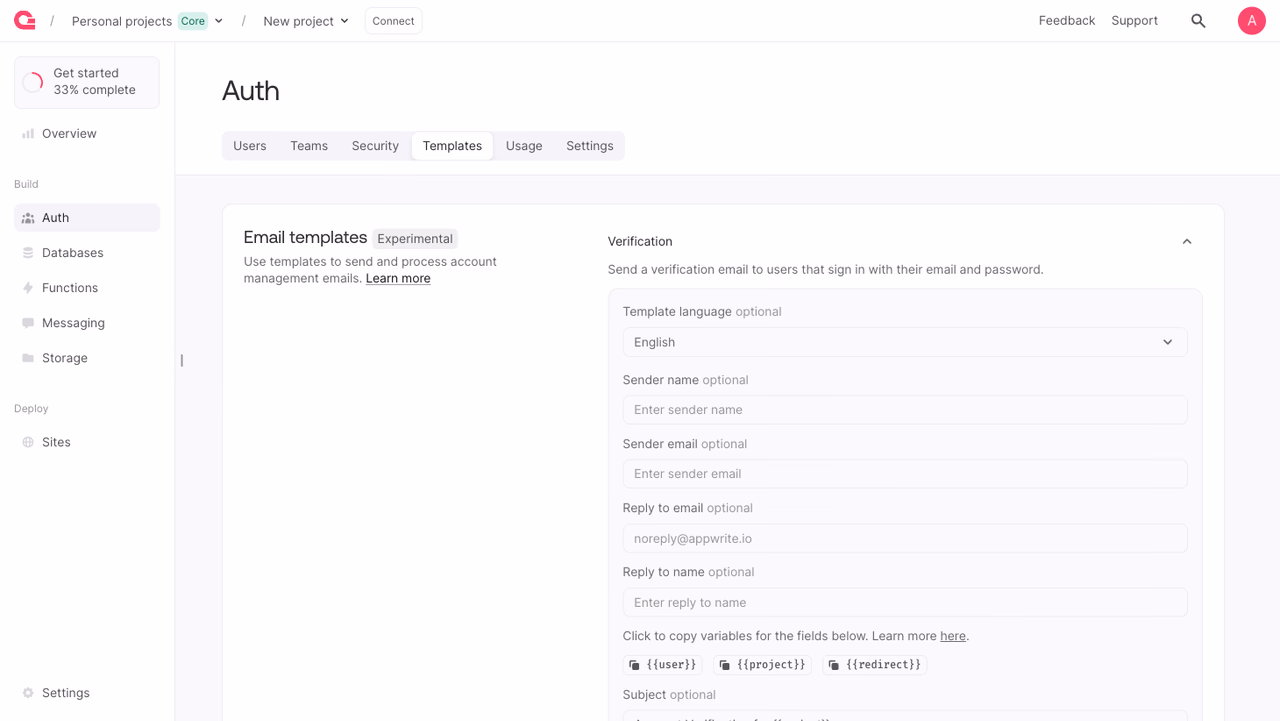Viewport: 1280px width, 721px height.
Task: Open Messaging in the sidebar
Action: 87,323
